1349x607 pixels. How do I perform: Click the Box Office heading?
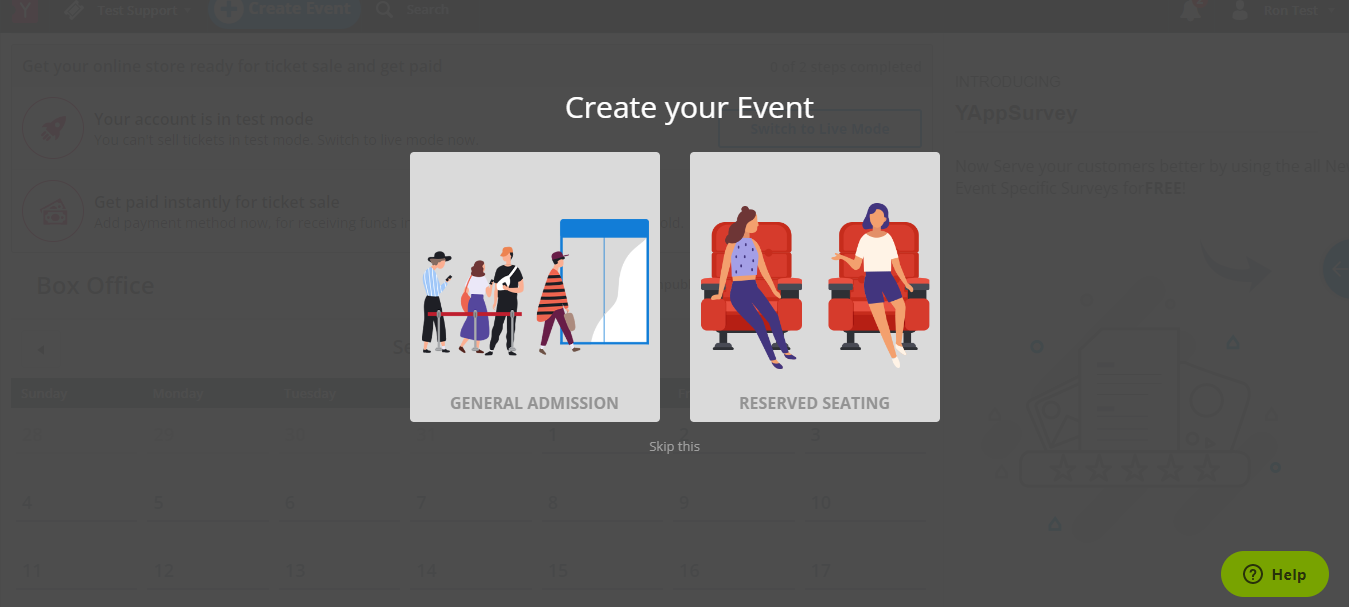(x=95, y=286)
